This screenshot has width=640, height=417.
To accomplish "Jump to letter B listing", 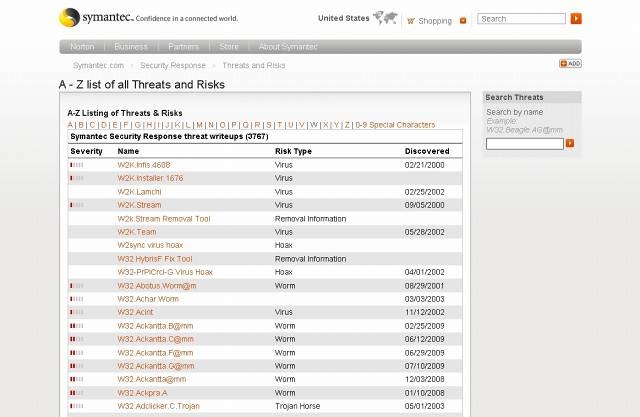I will pos(81,125).
